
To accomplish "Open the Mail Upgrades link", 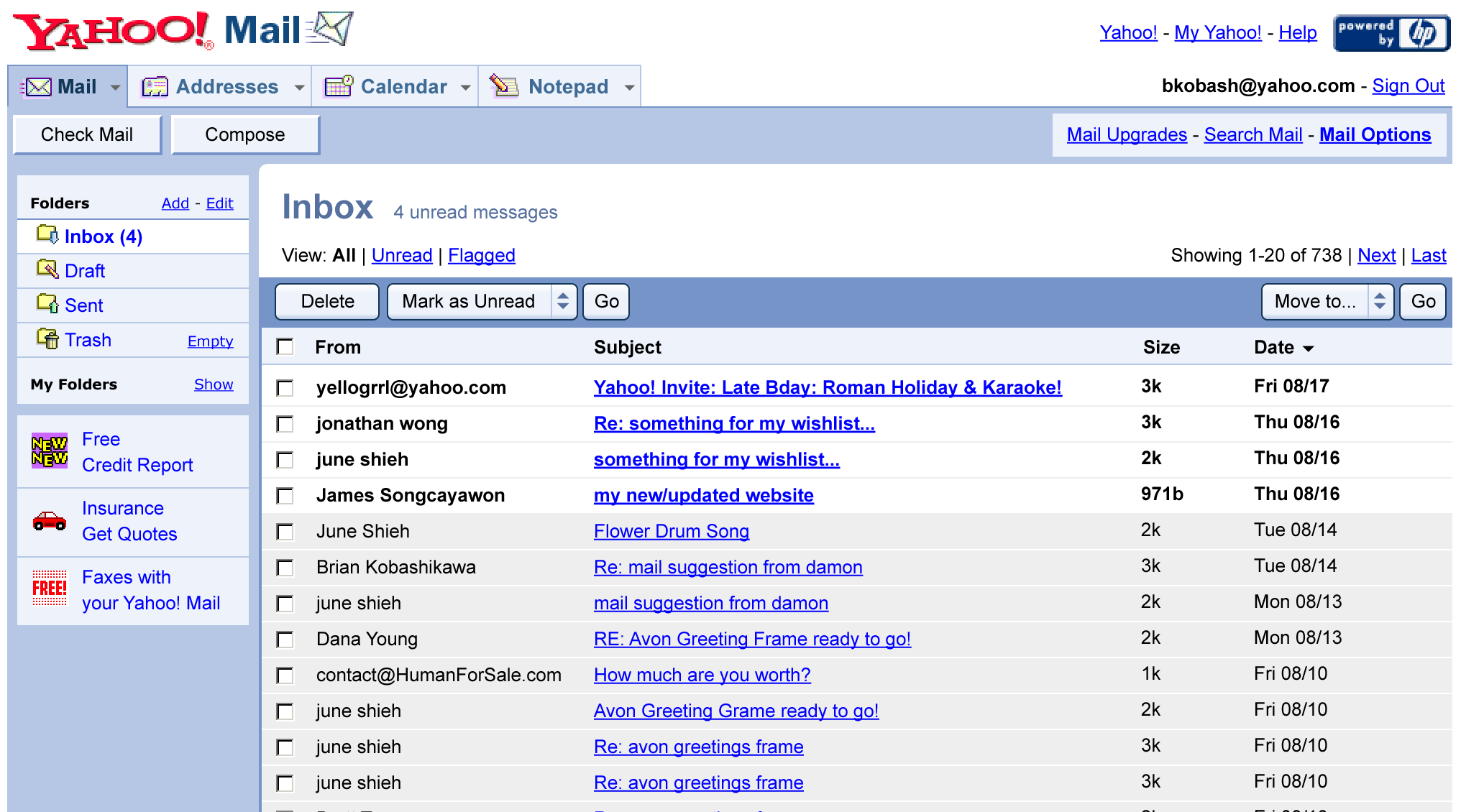I will pyautogui.click(x=1127, y=134).
